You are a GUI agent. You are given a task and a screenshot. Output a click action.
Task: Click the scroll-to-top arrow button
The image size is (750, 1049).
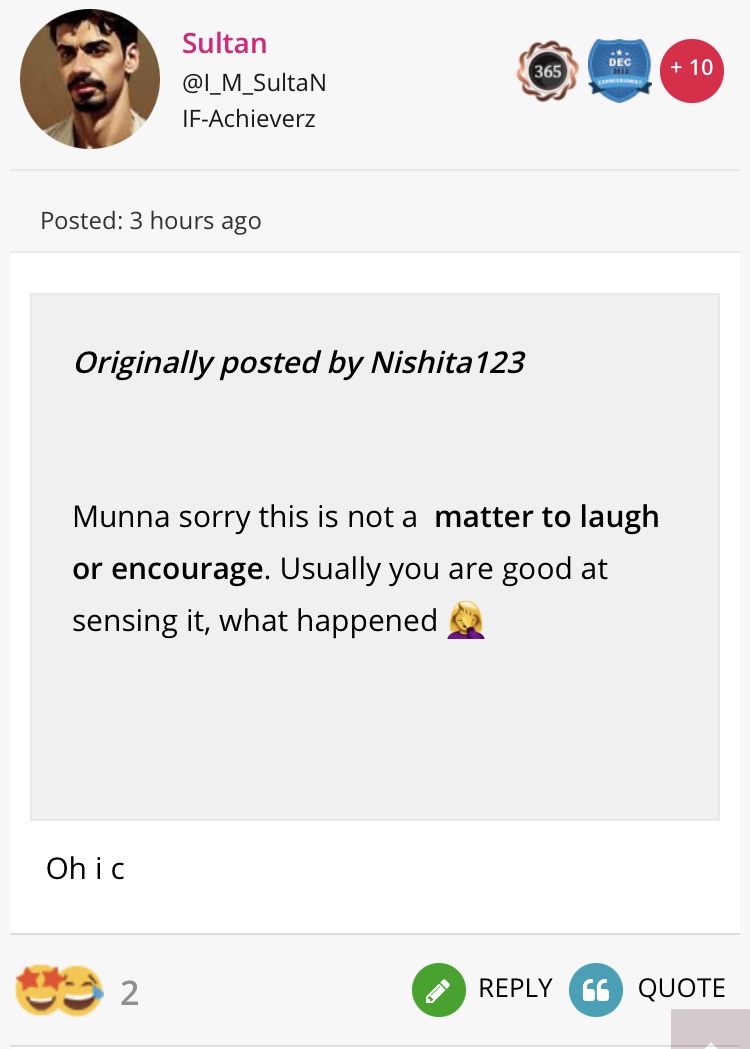pyautogui.click(x=710, y=1030)
